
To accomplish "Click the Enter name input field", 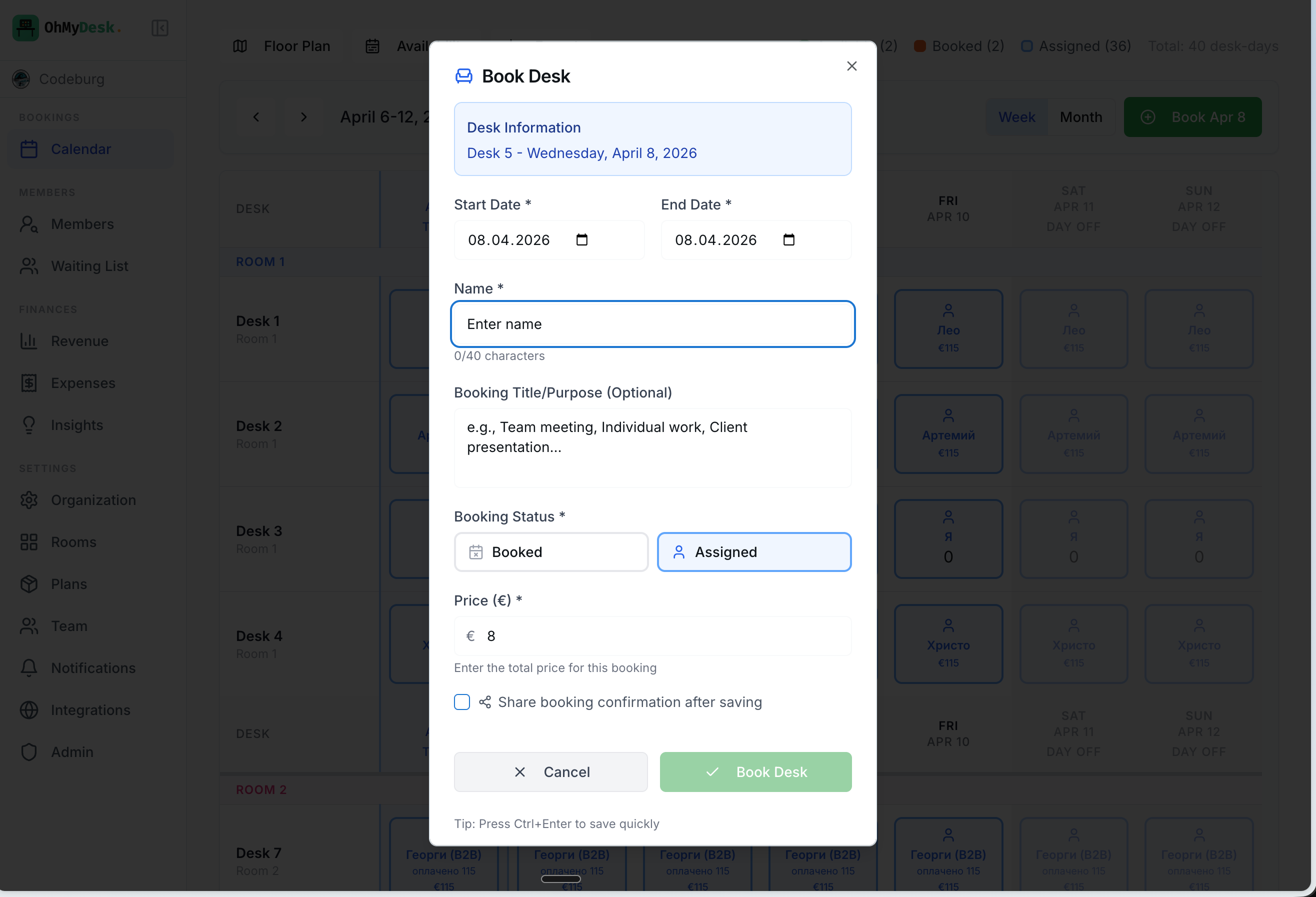I will pos(652,324).
